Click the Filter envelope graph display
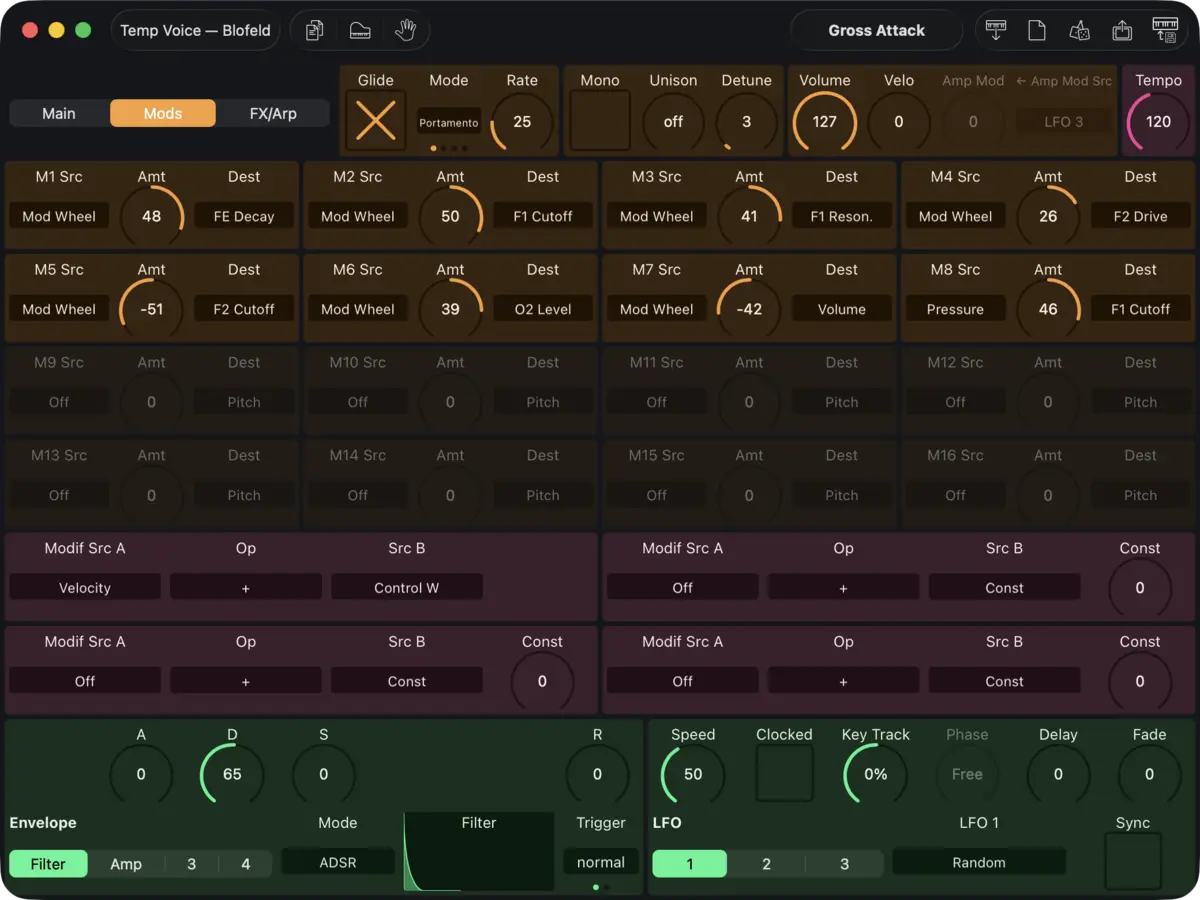The image size is (1200, 900). (479, 851)
